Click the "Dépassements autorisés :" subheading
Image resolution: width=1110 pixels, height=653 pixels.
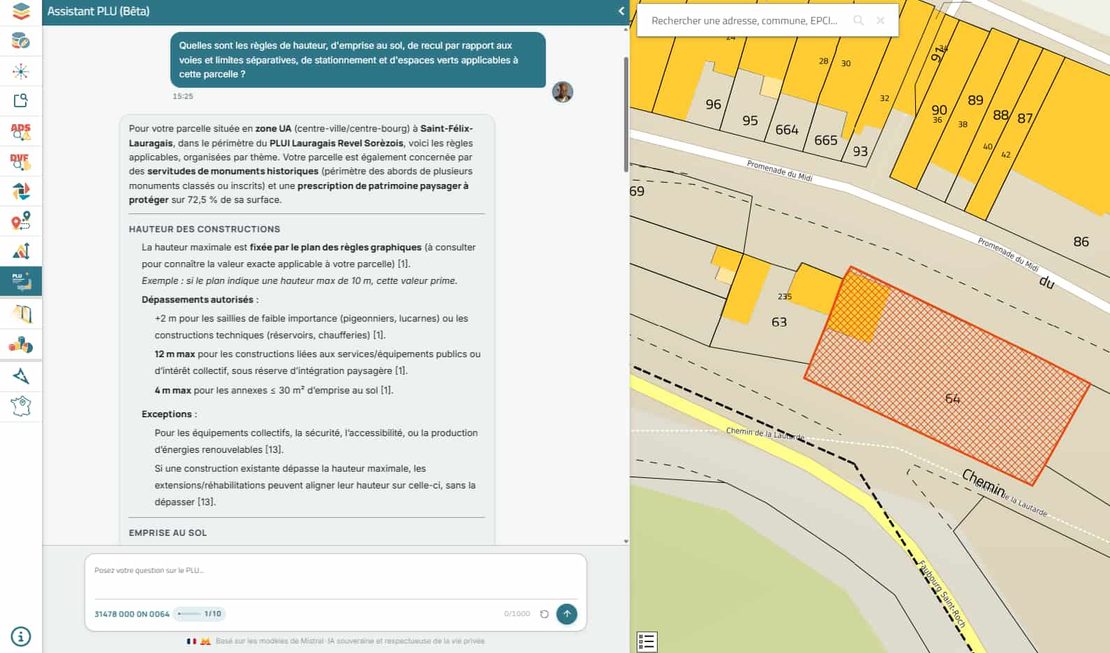[x=200, y=300]
